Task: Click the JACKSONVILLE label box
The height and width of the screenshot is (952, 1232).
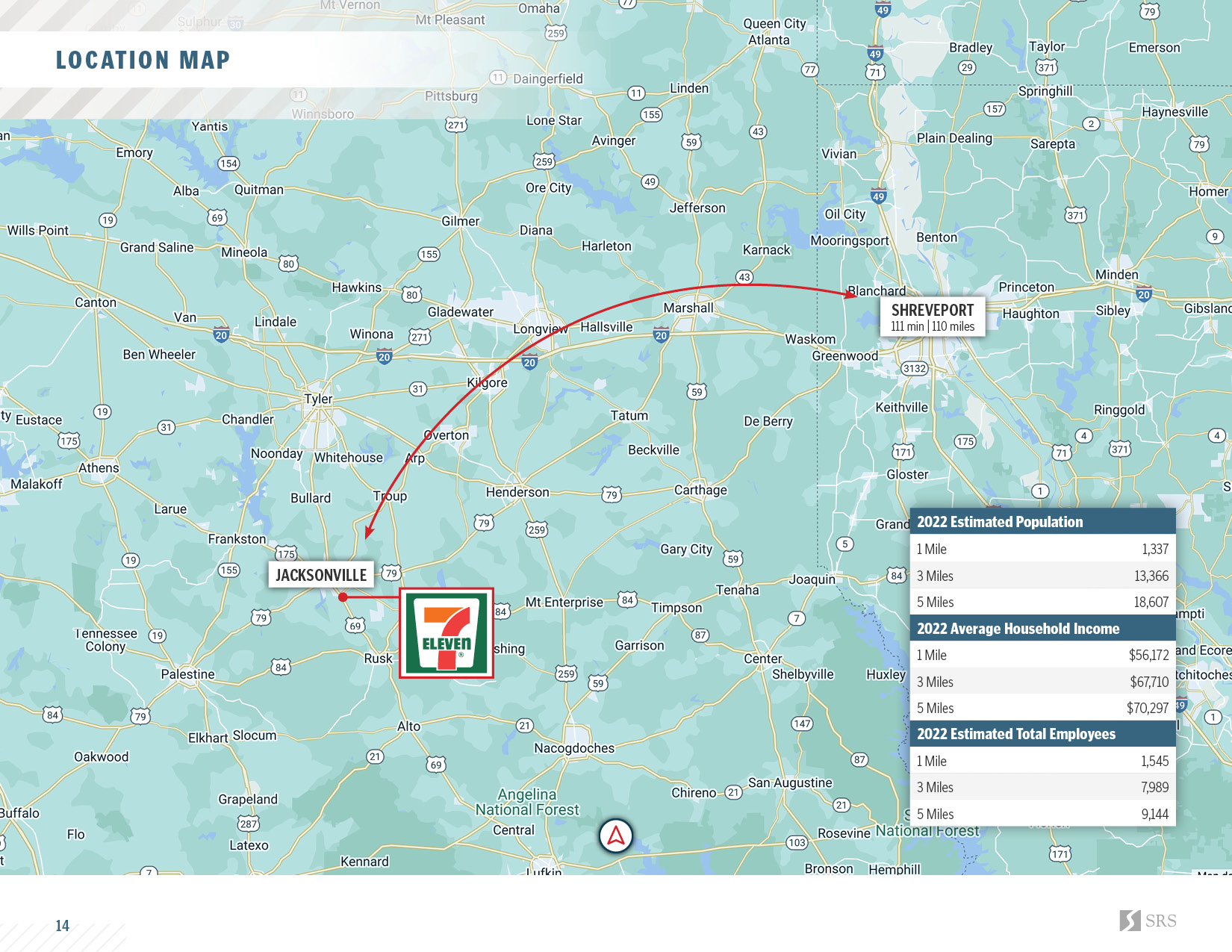Action: (x=321, y=575)
